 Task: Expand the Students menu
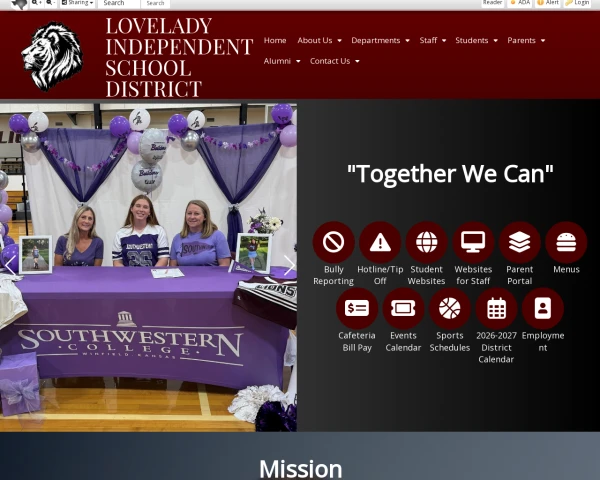tap(476, 40)
